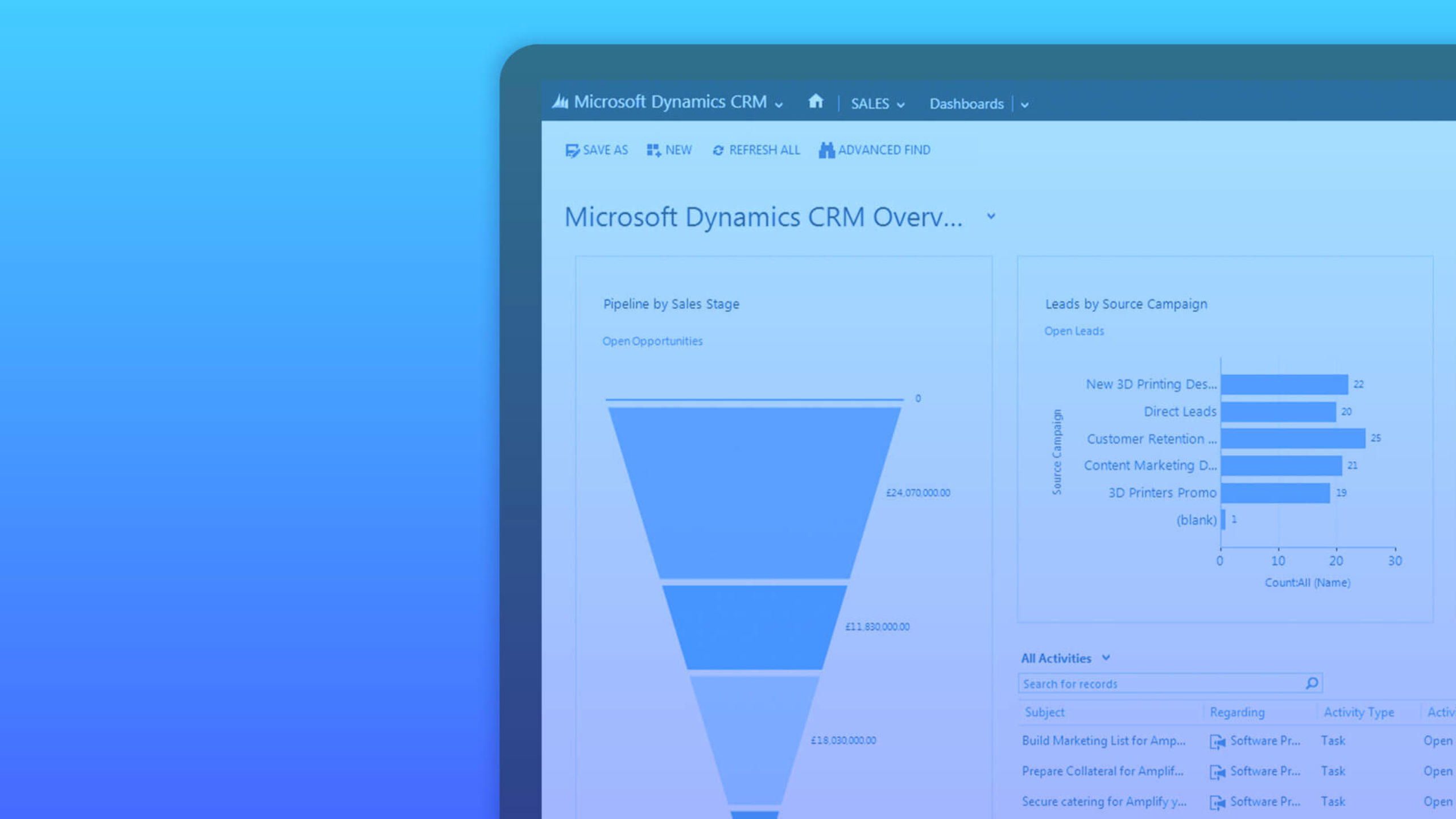Click the Content Marketing D... bar
1456x819 pixels.
(x=1281, y=466)
